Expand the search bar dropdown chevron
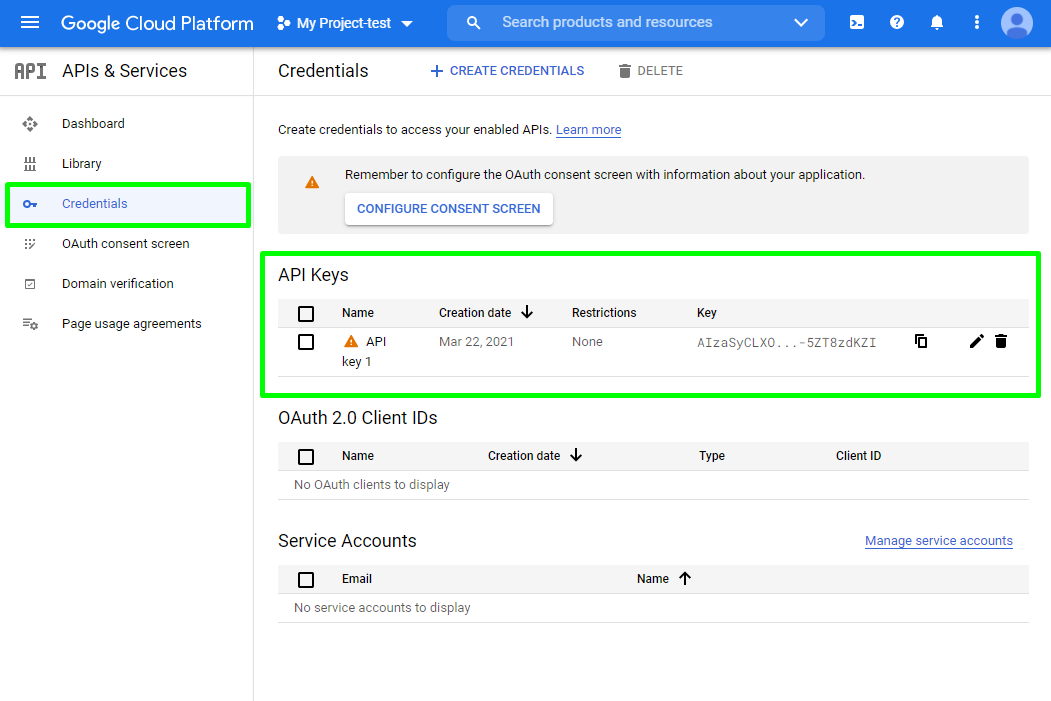This screenshot has width=1051, height=701. pos(801,23)
